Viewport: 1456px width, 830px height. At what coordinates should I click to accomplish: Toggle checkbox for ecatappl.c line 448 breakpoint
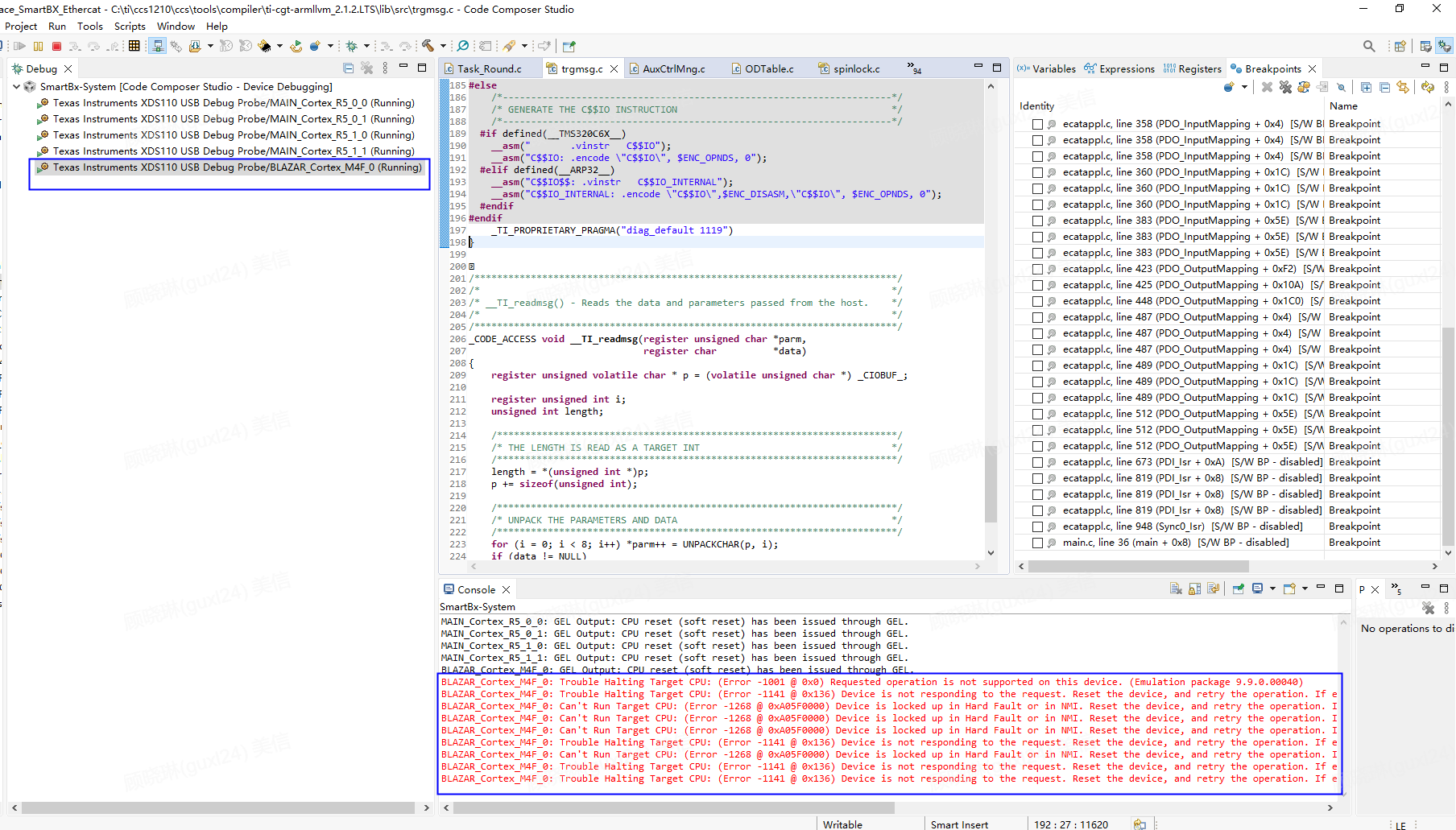coord(1038,302)
